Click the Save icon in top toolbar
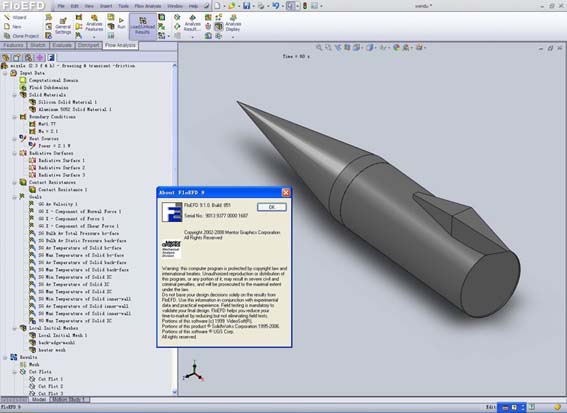The height and width of the screenshot is (413, 567). pos(247,6)
